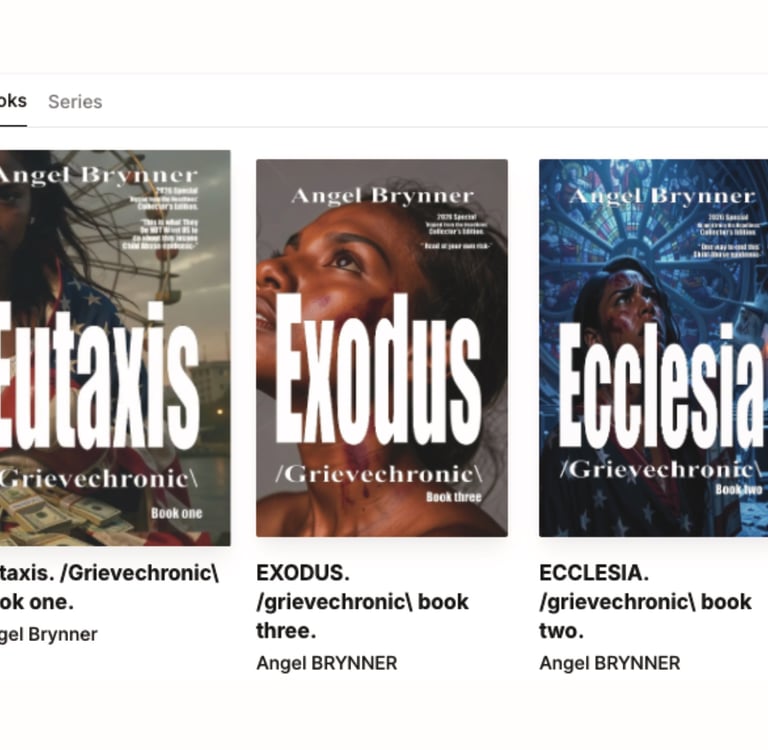
Task: Open the Ecclesia book cover thumbnail
Action: [653, 348]
